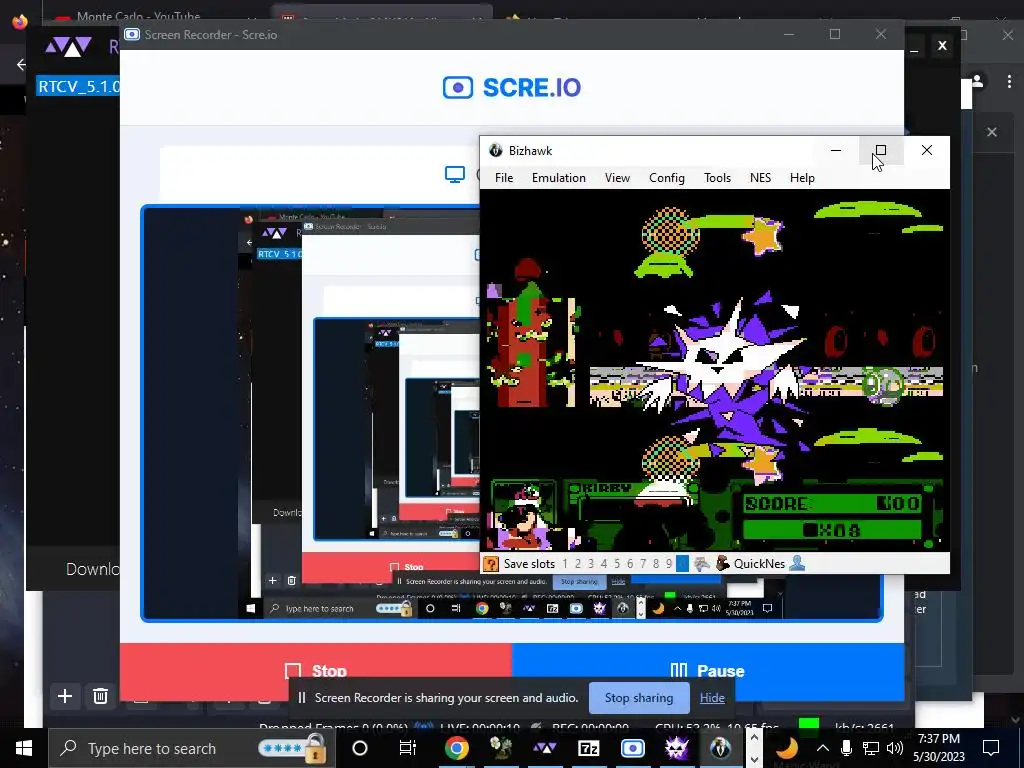This screenshot has width=1024, height=768.
Task: Click the QuickNes core icon
Action: coord(722,564)
